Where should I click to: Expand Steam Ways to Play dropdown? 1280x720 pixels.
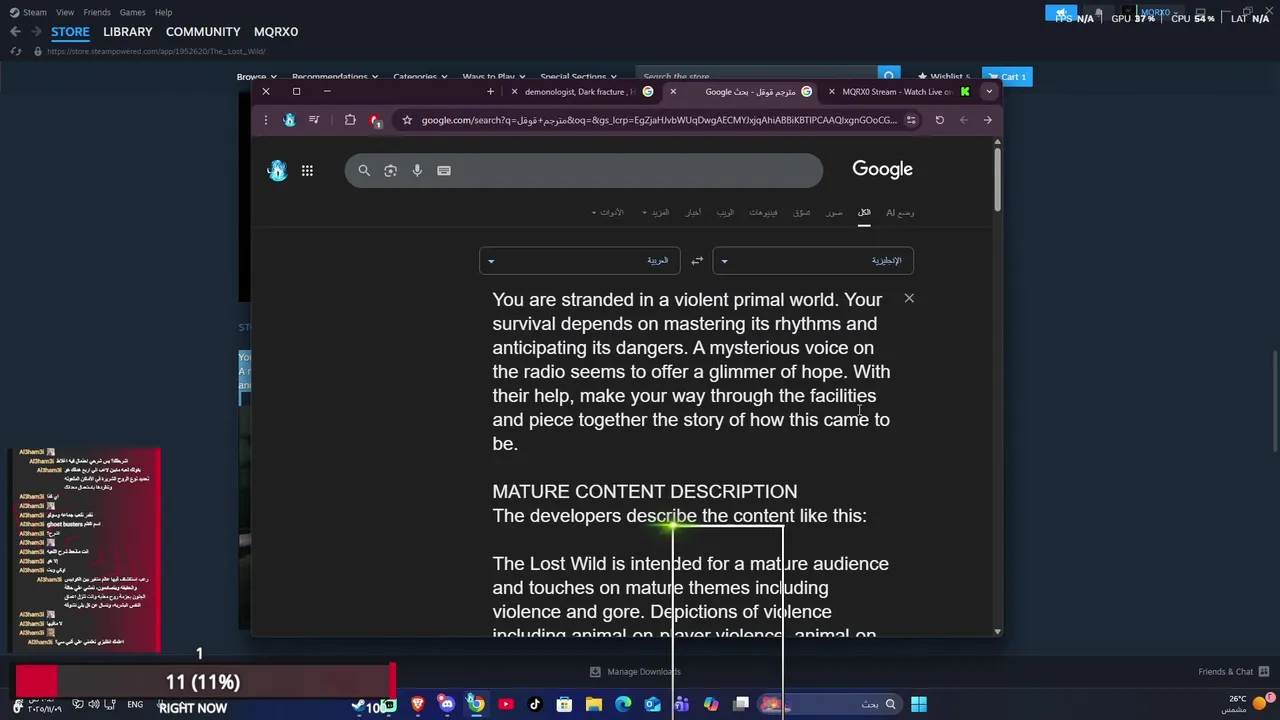[493, 77]
